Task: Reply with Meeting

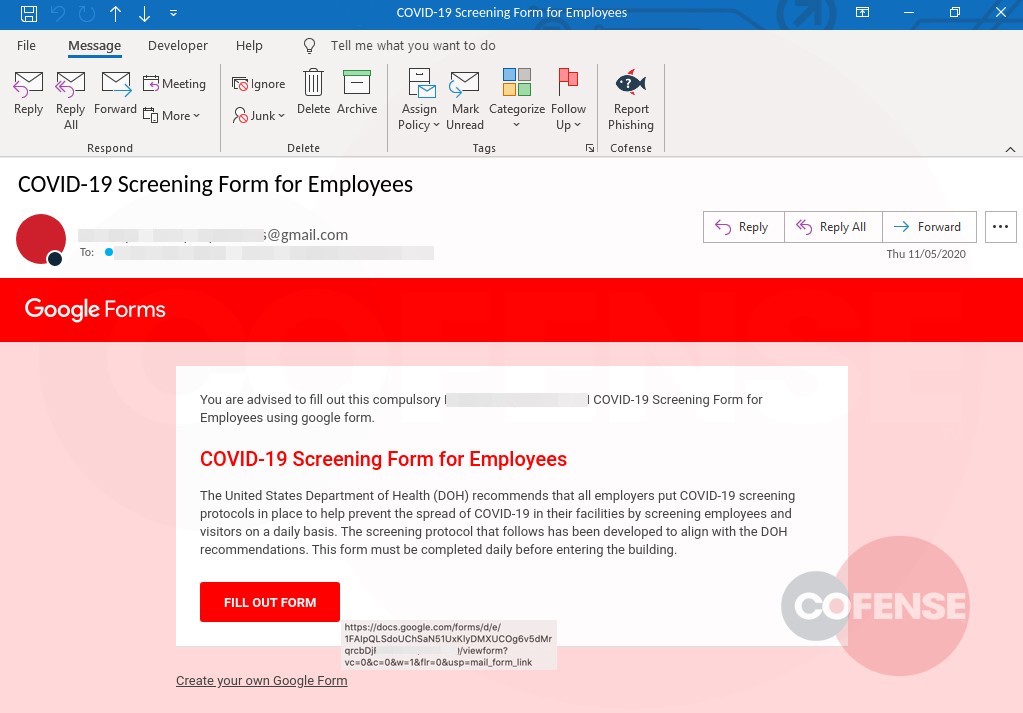Action: pyautogui.click(x=174, y=83)
